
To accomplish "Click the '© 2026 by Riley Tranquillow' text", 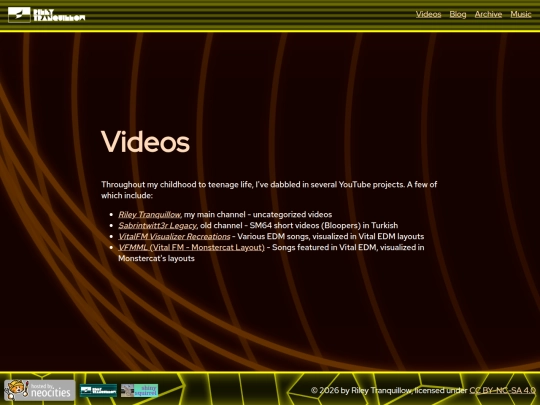I will (361, 391).
